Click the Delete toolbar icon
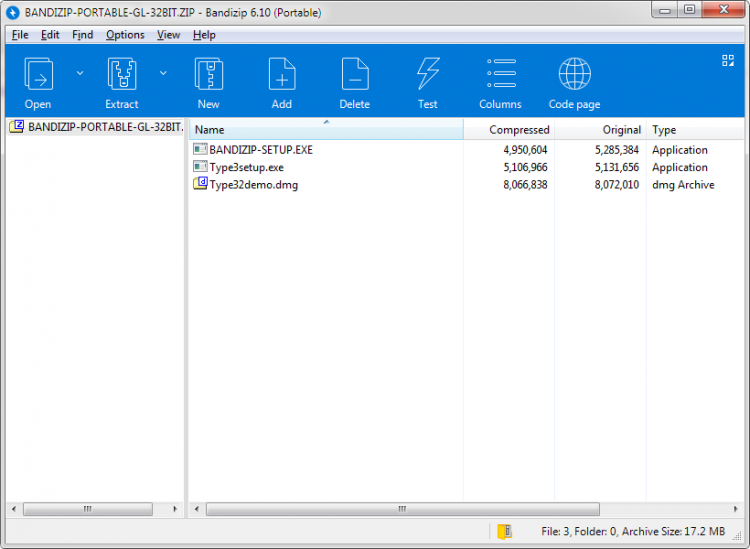 [355, 74]
